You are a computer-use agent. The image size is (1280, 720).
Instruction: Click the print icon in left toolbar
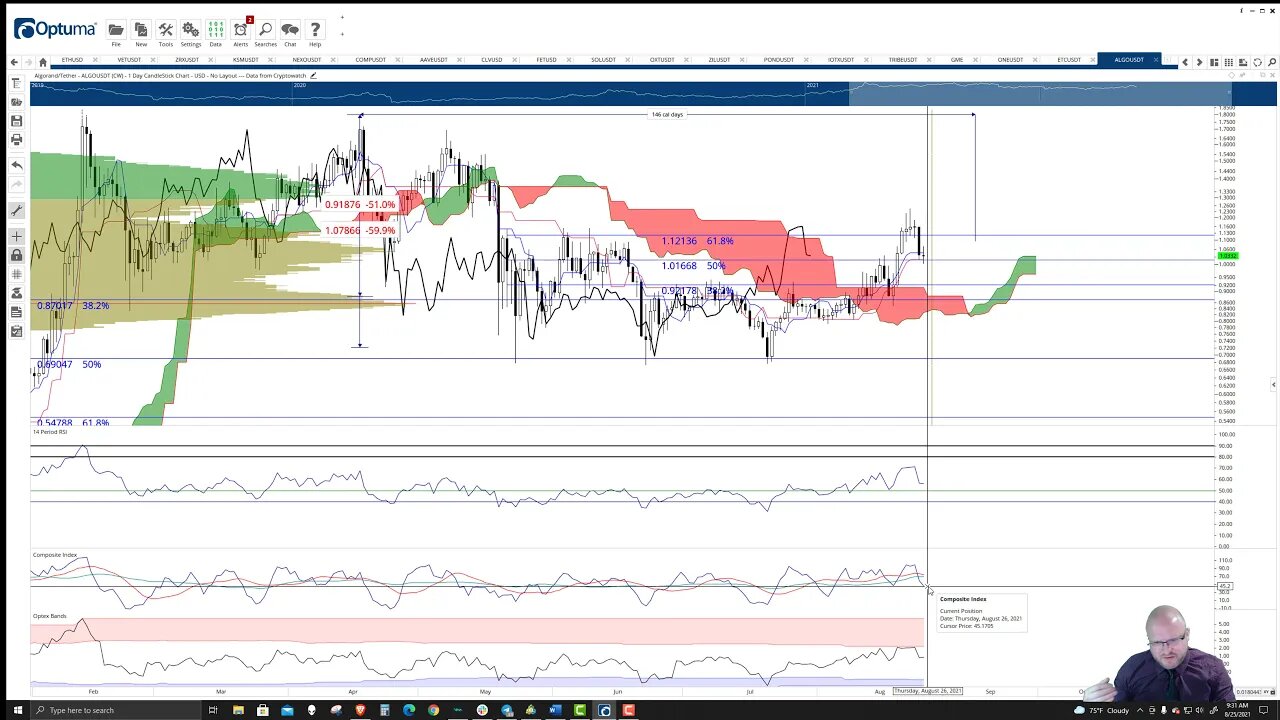pos(16,140)
